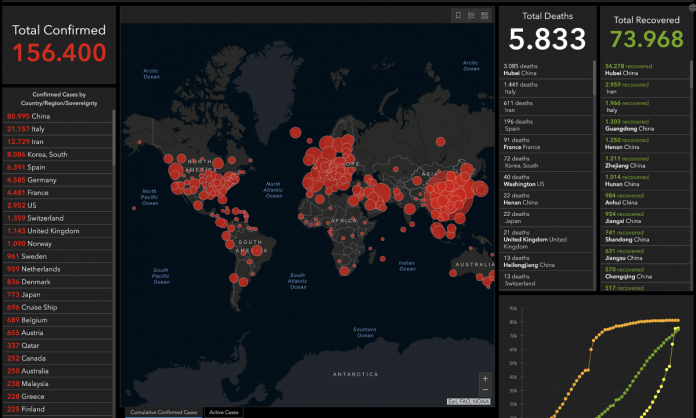Click 54.278 recovered Hubei China entry
The height and width of the screenshot is (418, 696).
click(645, 70)
